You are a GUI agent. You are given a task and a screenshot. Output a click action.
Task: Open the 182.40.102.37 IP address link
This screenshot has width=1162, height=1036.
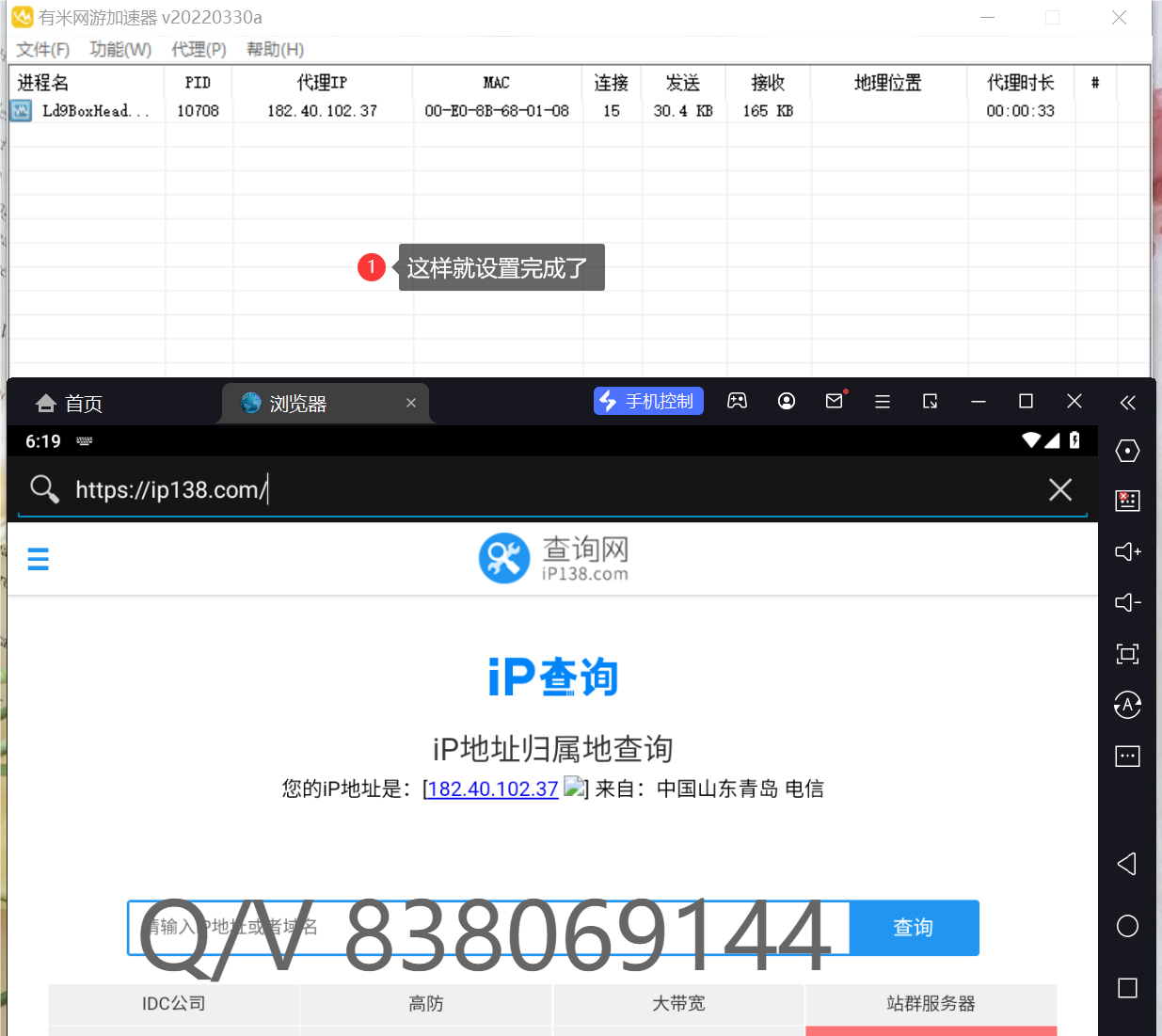pos(492,789)
